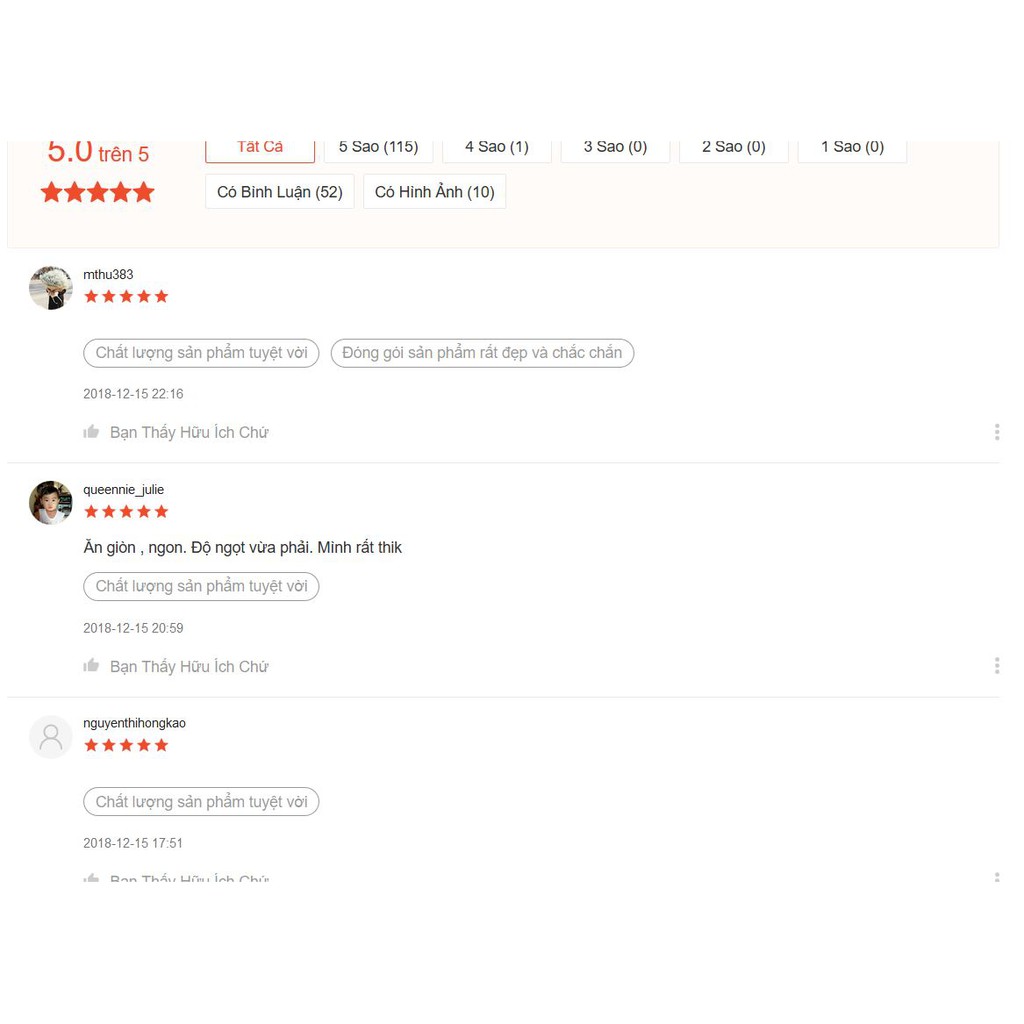1024x1024 pixels.
Task: Open queennie_julie's profile avatar
Action: 51,503
